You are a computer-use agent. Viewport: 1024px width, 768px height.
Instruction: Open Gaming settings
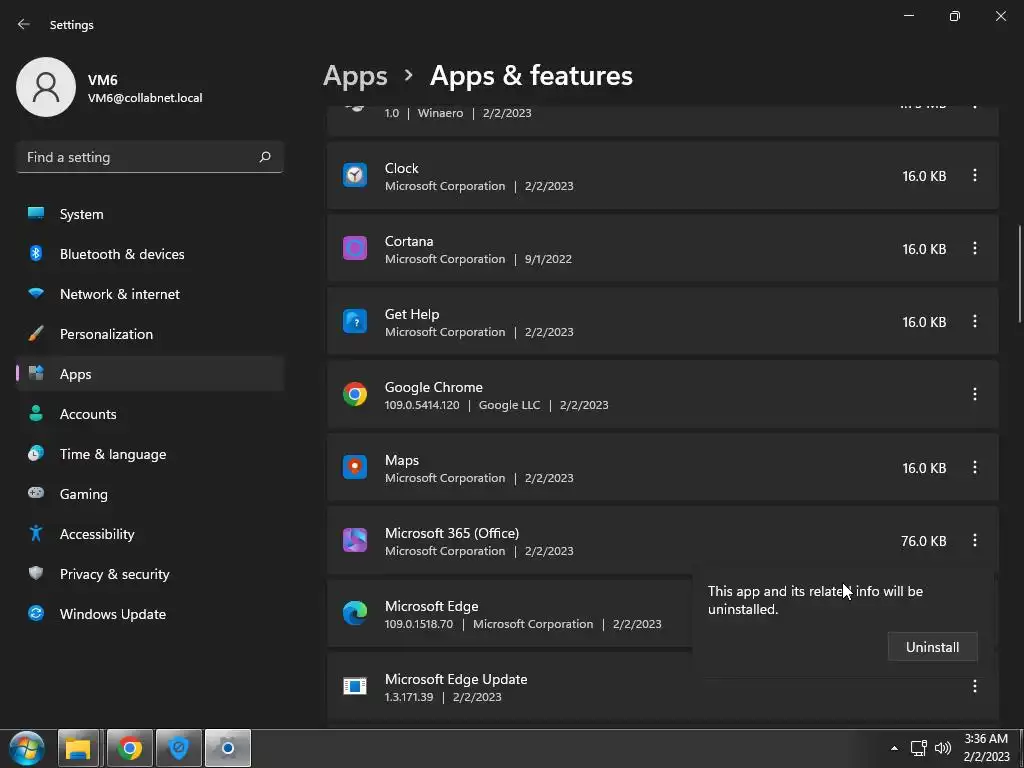[x=150, y=494]
